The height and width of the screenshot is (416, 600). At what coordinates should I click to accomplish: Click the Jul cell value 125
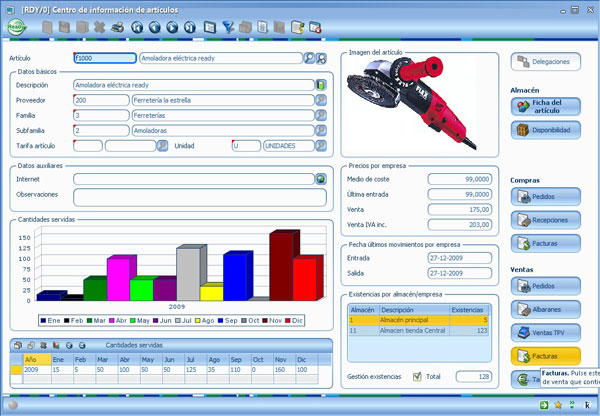click(196, 370)
